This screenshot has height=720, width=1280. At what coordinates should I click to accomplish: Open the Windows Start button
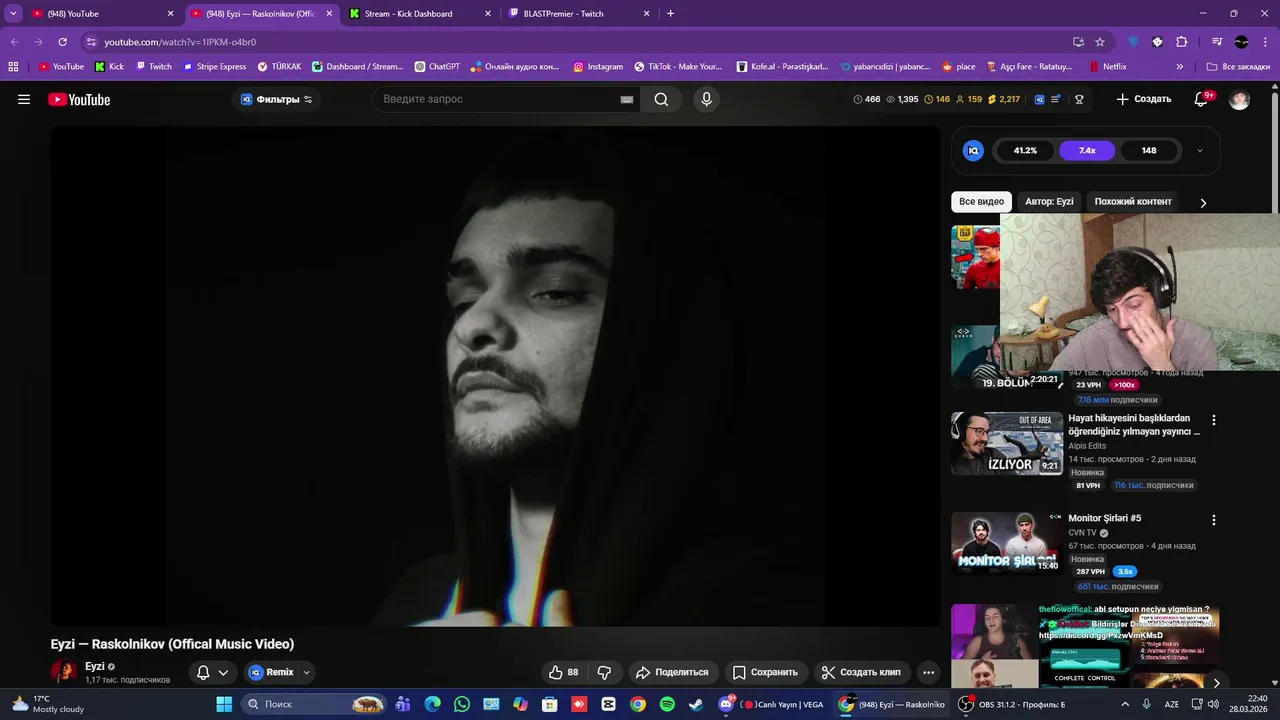[224, 704]
